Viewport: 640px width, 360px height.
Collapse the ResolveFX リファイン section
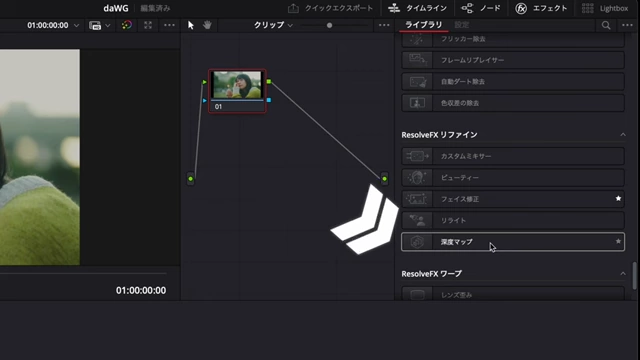622,135
